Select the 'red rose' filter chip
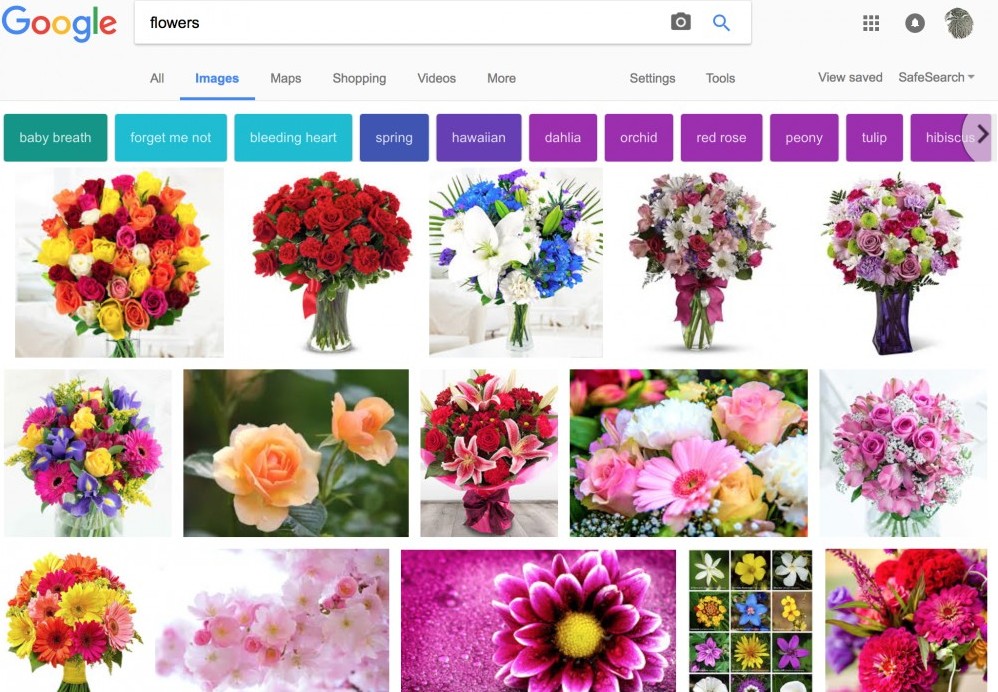The image size is (998, 692). [x=722, y=137]
